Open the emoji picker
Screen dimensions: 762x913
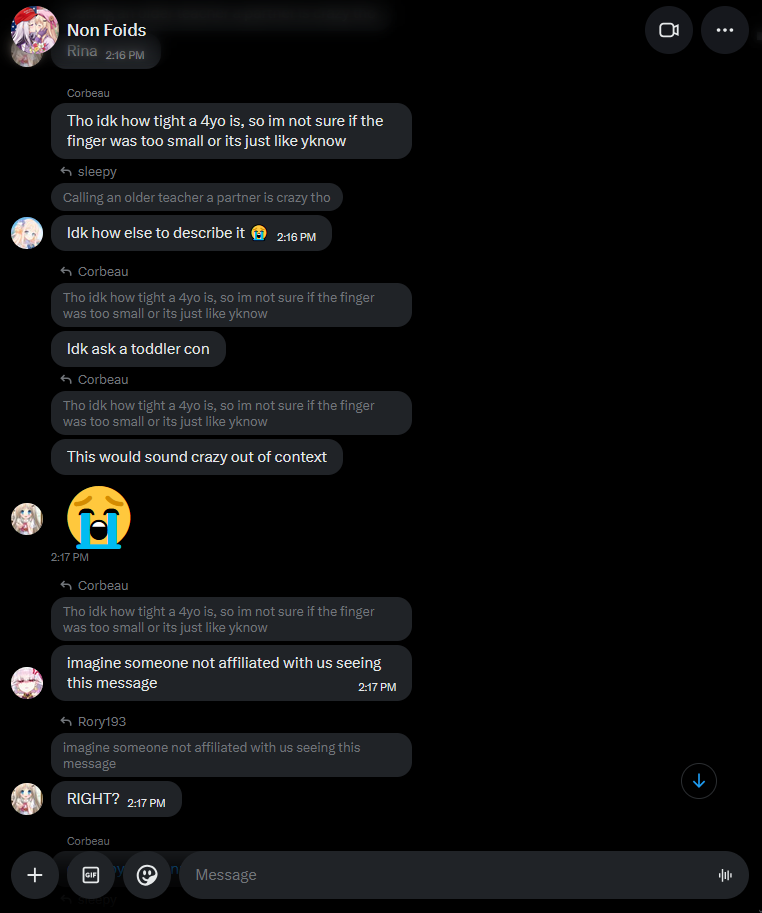point(147,875)
